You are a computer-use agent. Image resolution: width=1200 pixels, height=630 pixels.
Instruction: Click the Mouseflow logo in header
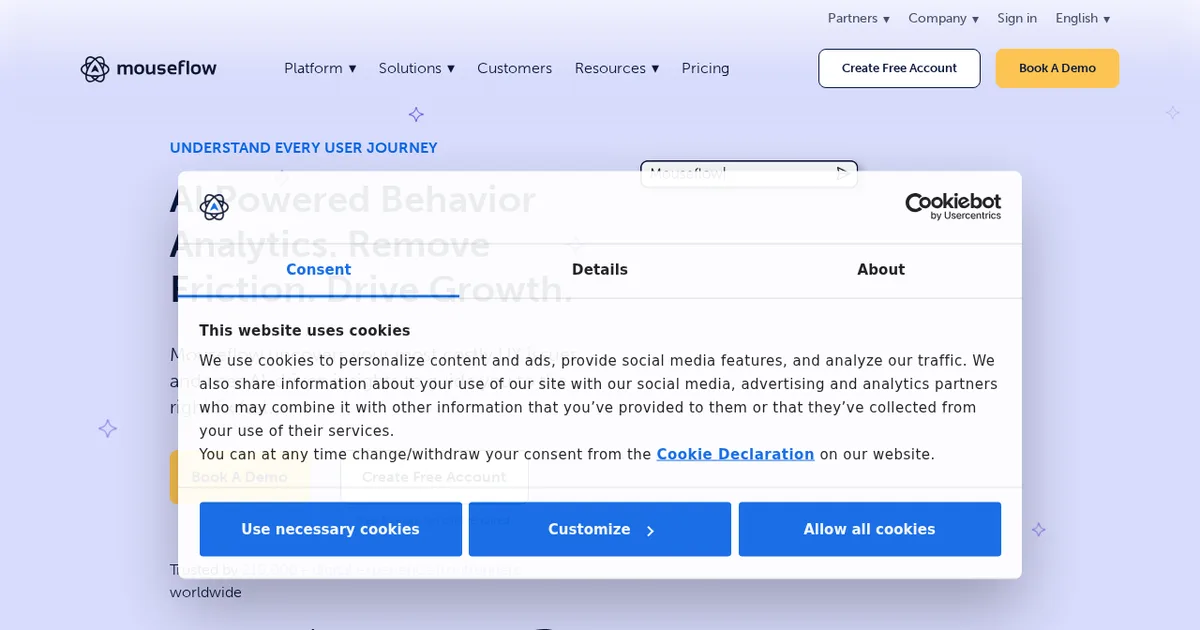point(149,68)
